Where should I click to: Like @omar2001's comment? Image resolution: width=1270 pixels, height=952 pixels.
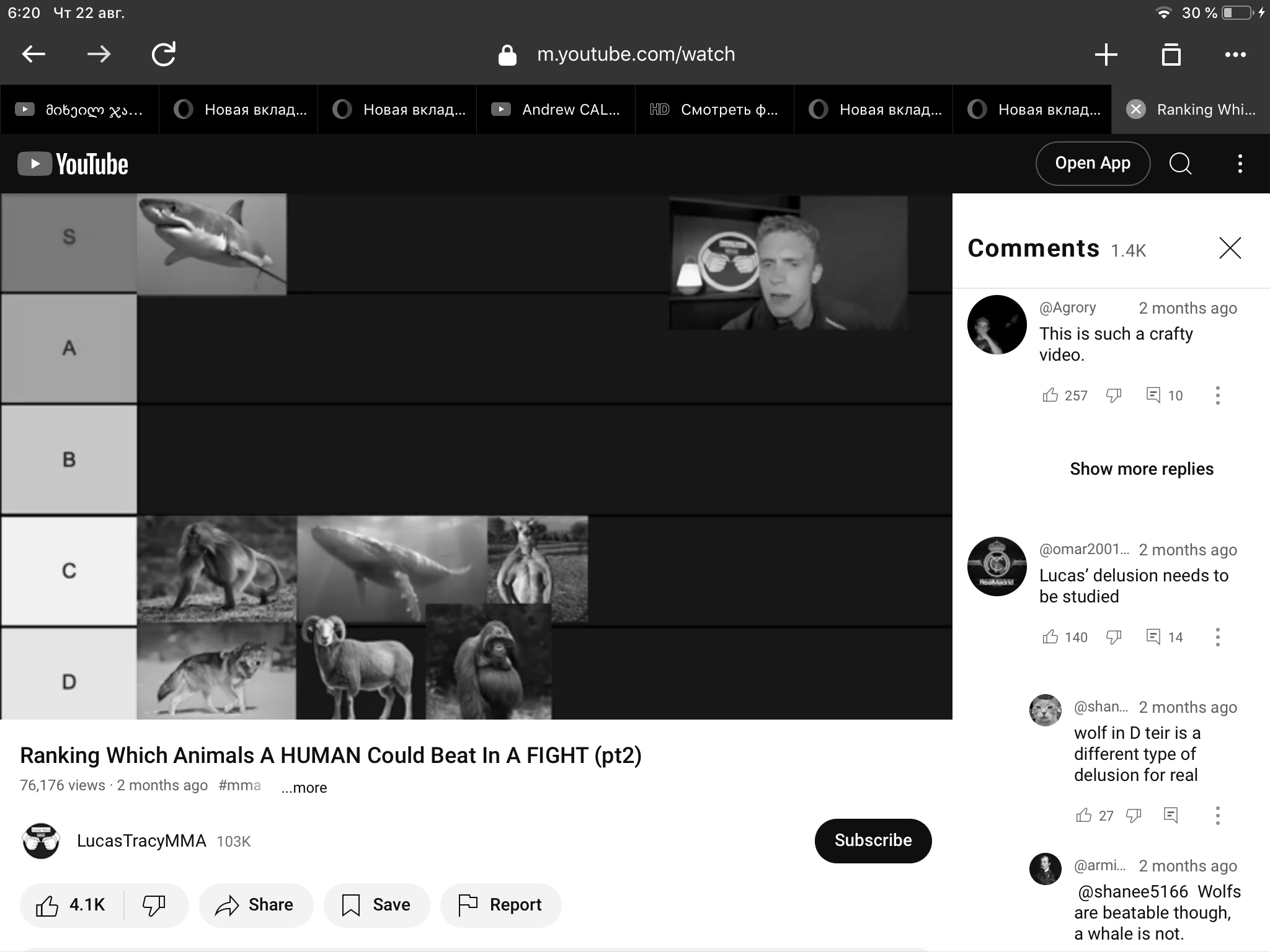tap(1050, 637)
